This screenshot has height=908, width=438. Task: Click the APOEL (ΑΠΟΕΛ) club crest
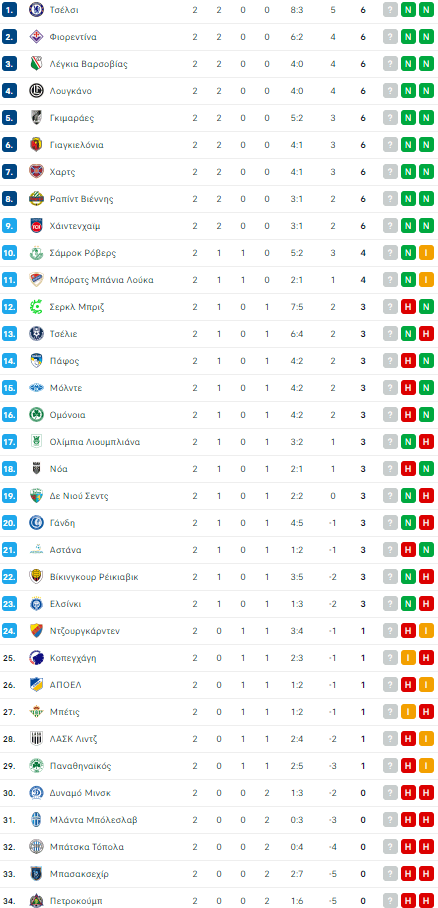coord(36,684)
